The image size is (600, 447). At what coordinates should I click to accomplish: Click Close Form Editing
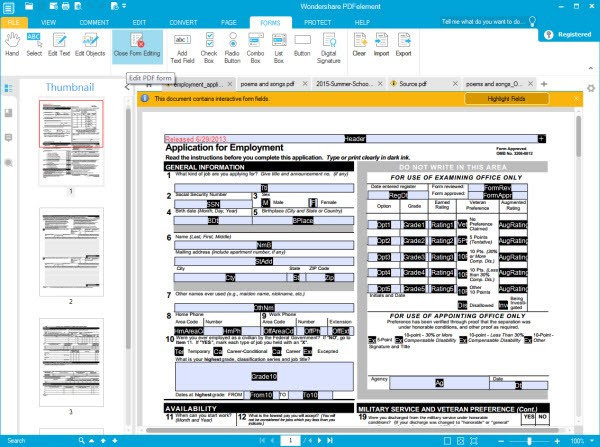[x=137, y=44]
